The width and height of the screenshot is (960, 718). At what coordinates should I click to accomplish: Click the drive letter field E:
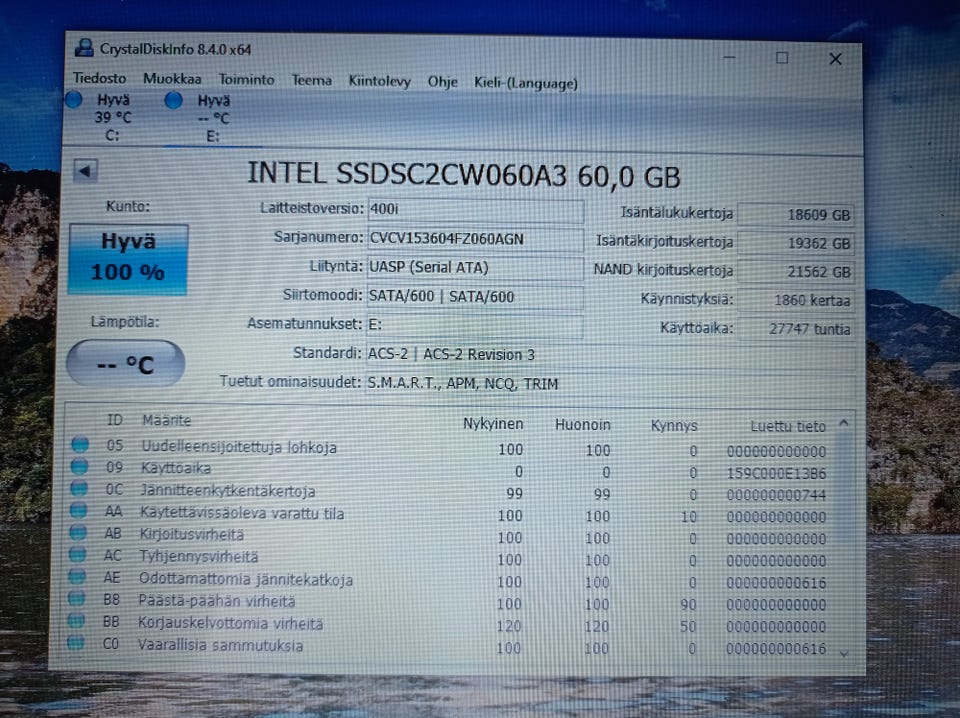pyautogui.click(x=475, y=325)
